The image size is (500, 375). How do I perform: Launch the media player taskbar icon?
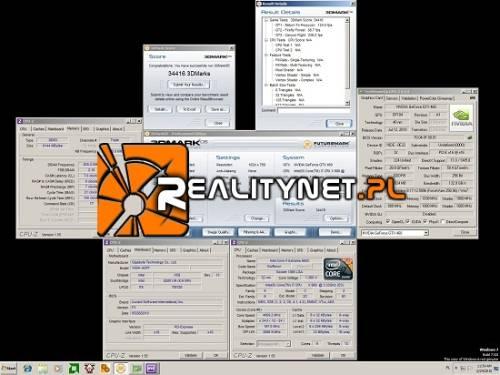pyautogui.click(x=58, y=368)
